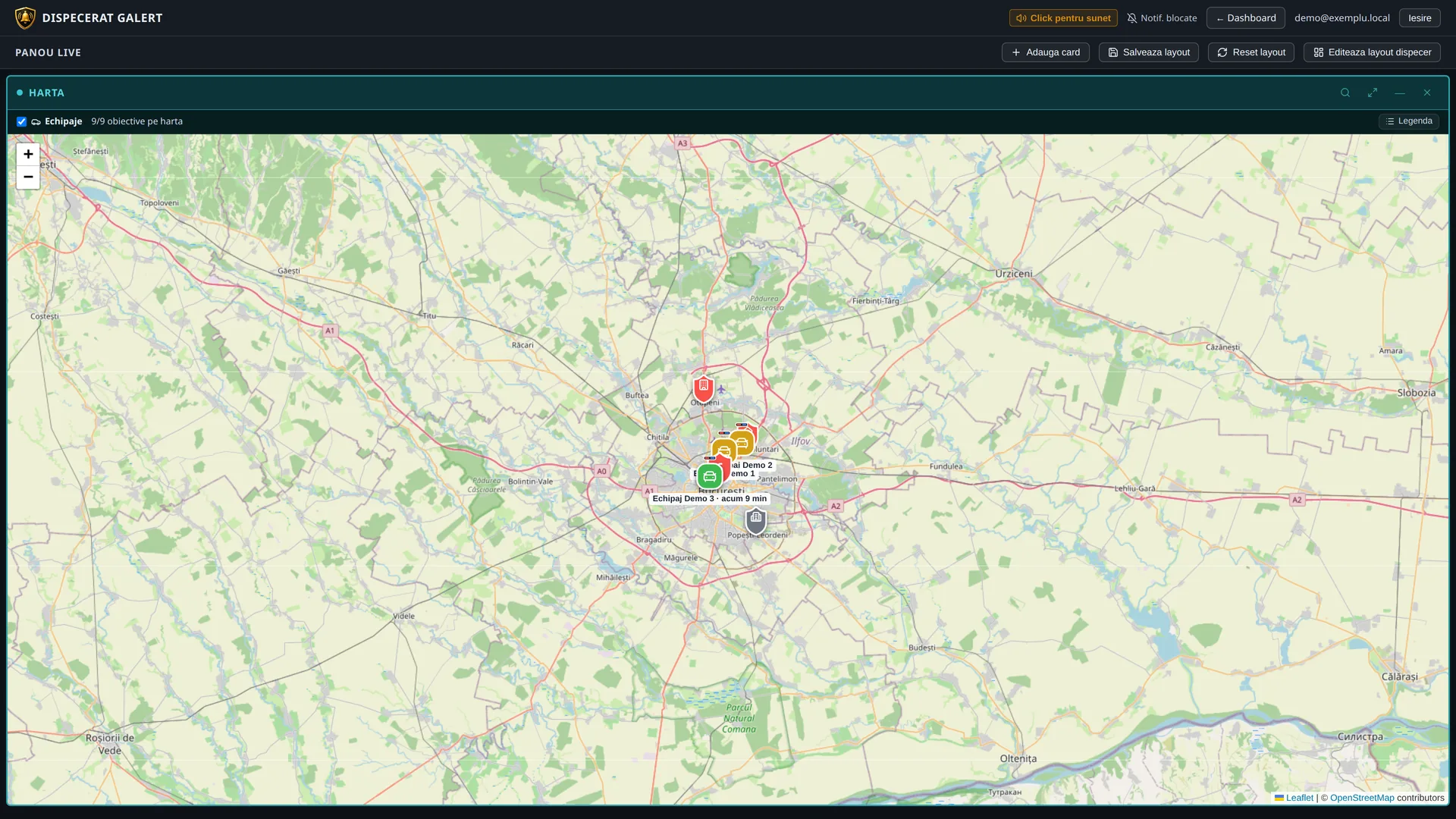This screenshot has height=819, width=1456.
Task: Click the search icon in Harta panel
Action: click(1345, 93)
